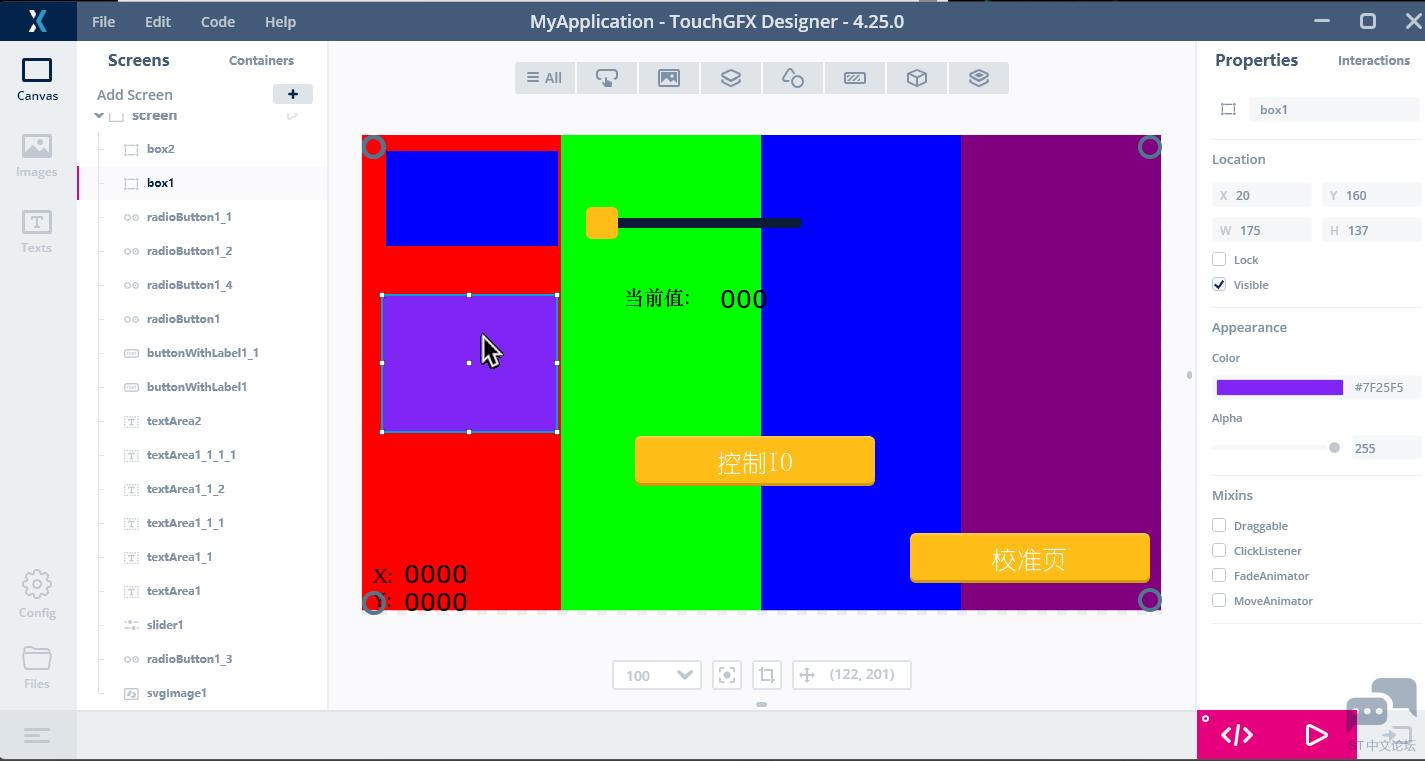1425x761 pixels.
Task: Collapse the screen tree node
Action: (99, 116)
